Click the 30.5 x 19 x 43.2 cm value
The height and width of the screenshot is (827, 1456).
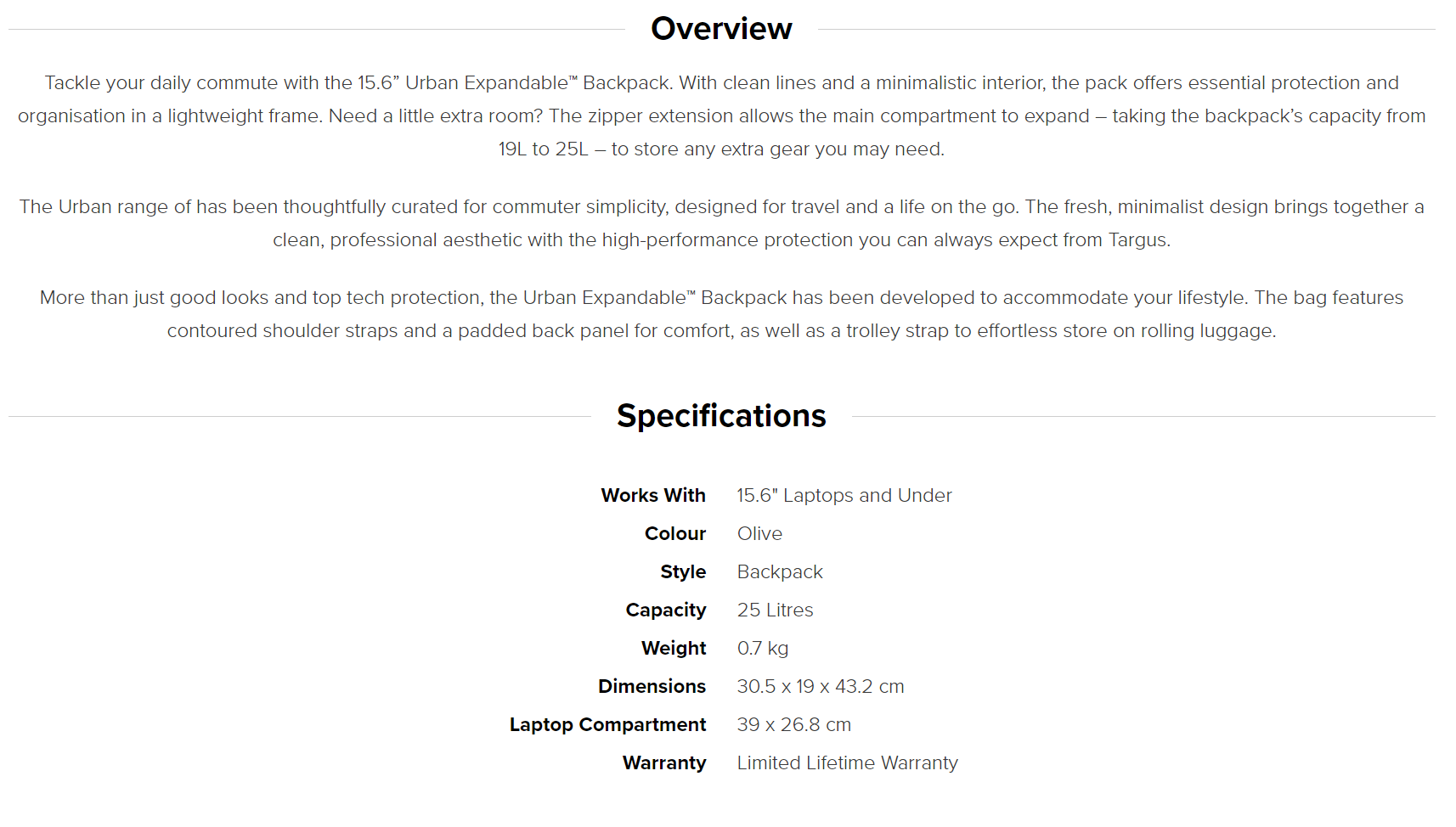[x=821, y=686]
